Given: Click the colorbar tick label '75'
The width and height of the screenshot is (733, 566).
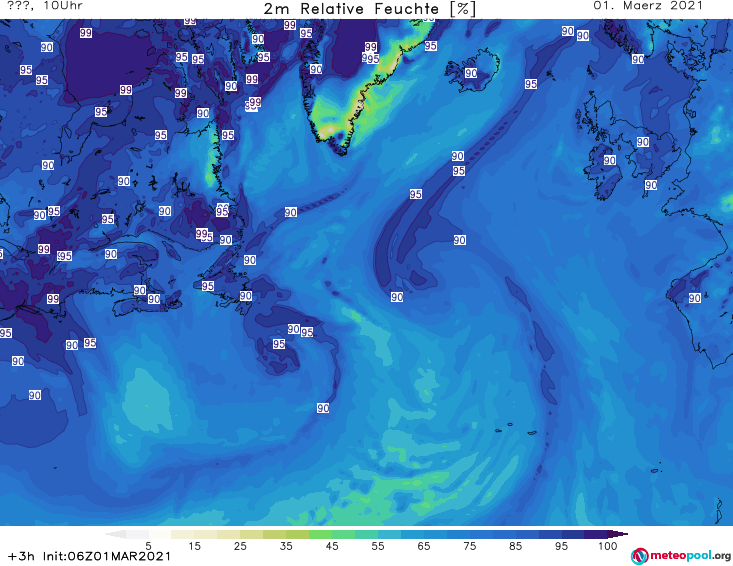Looking at the screenshot, I should tap(469, 546).
